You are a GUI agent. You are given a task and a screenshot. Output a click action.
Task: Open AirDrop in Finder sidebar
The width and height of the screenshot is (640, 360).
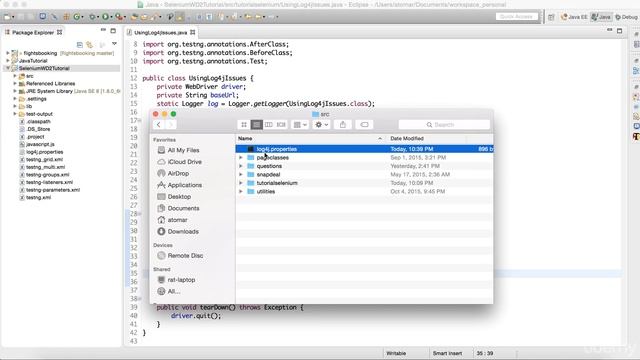pyautogui.click(x=178, y=173)
